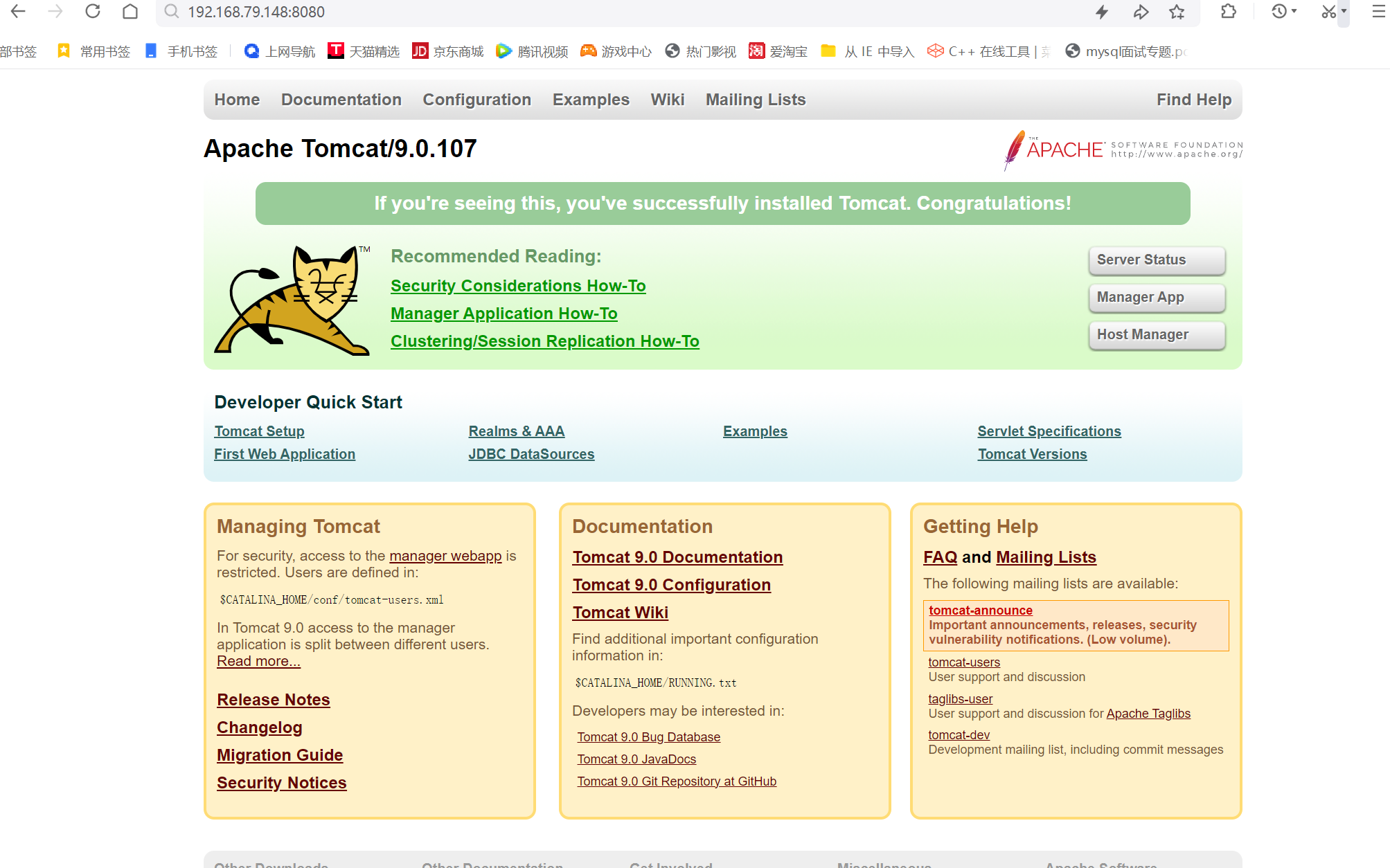Click the scissors screenshot tool icon
Screen dimensions: 1390x868
(x=1328, y=11)
